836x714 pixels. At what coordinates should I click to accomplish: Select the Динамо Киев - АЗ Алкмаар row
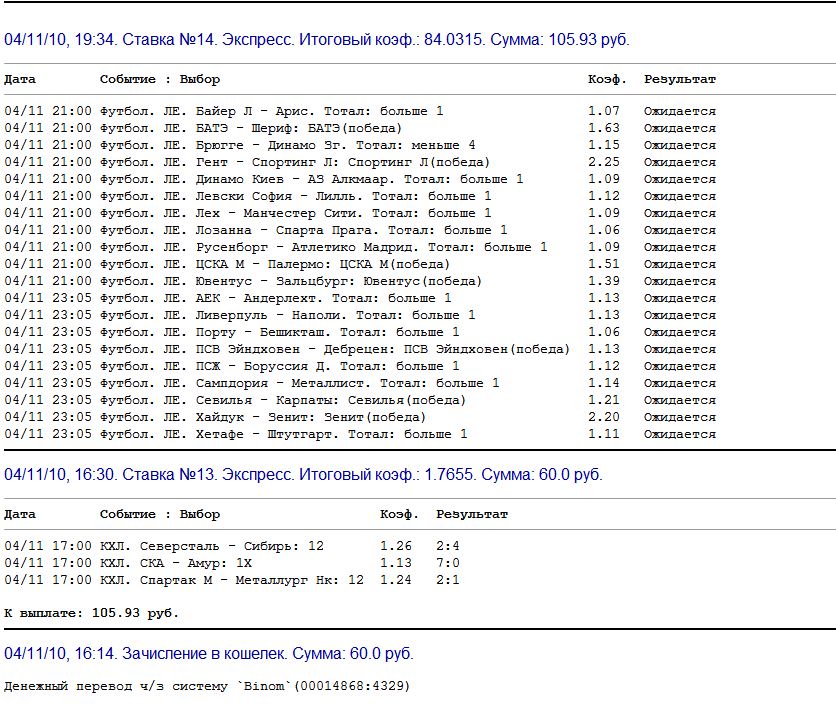pos(360,179)
